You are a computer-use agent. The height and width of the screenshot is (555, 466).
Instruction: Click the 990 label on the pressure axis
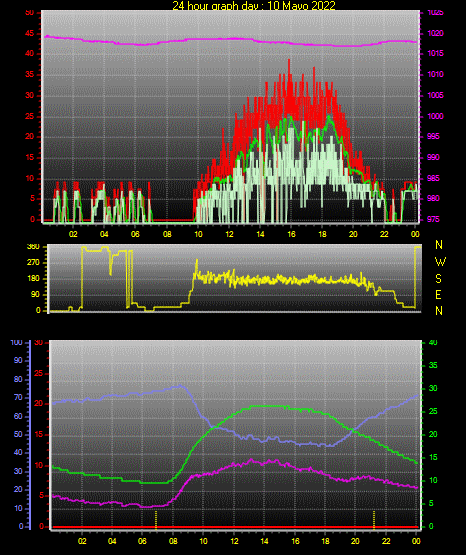[433, 157]
